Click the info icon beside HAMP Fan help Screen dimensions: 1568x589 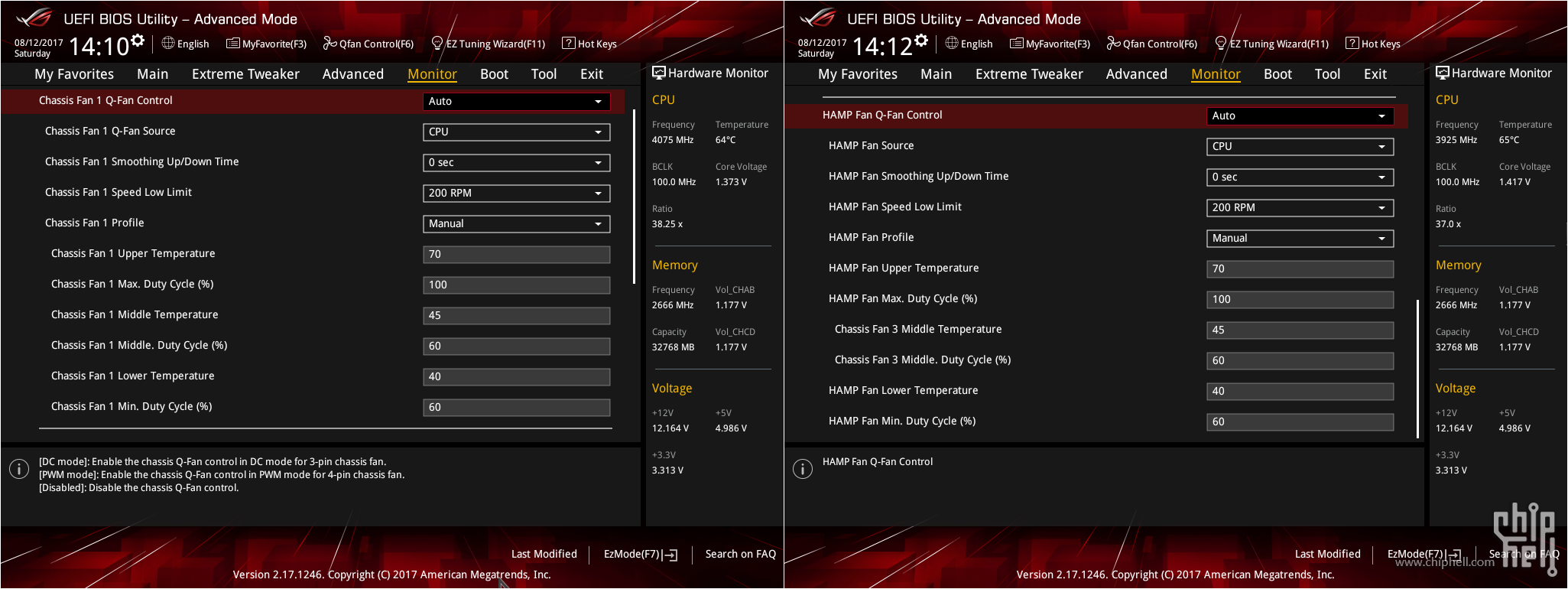[x=803, y=469]
